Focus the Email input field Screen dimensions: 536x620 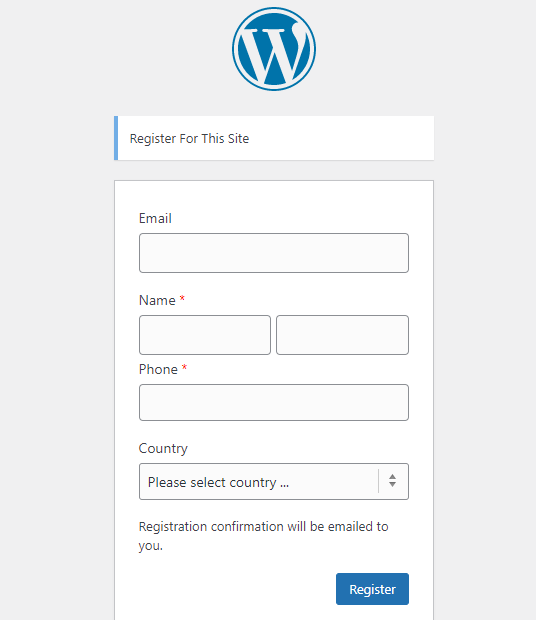click(x=274, y=253)
